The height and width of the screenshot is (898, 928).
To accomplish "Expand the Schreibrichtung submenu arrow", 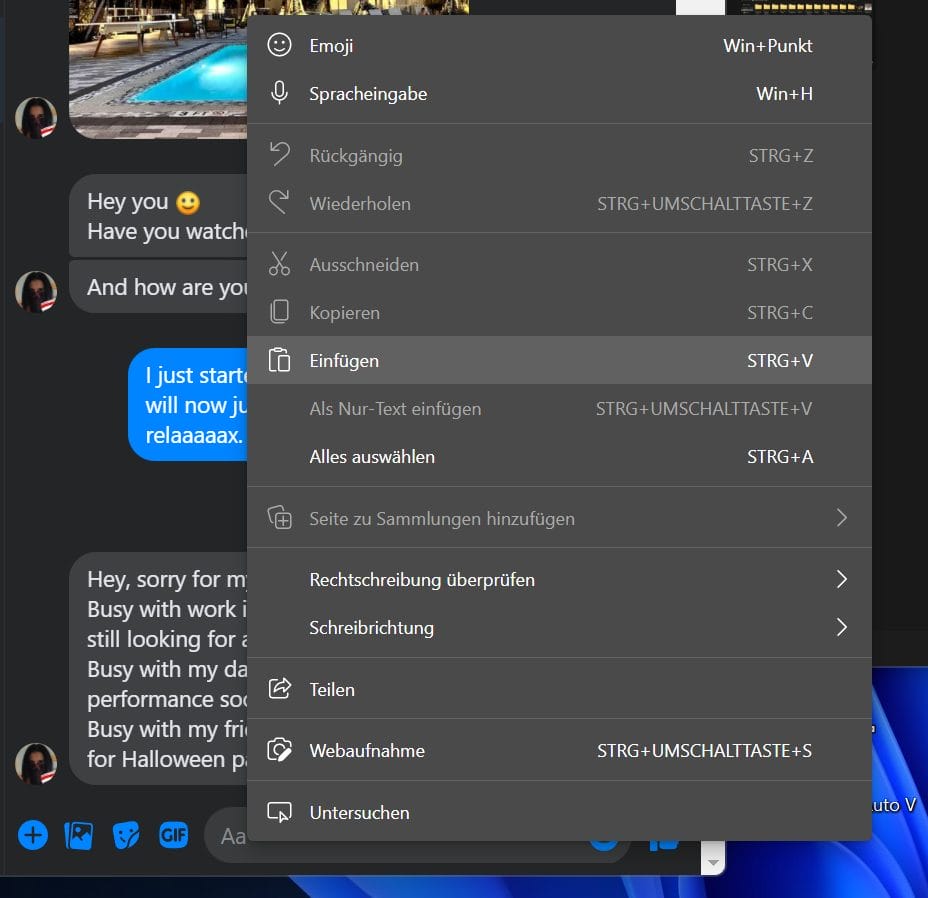I will [841, 628].
